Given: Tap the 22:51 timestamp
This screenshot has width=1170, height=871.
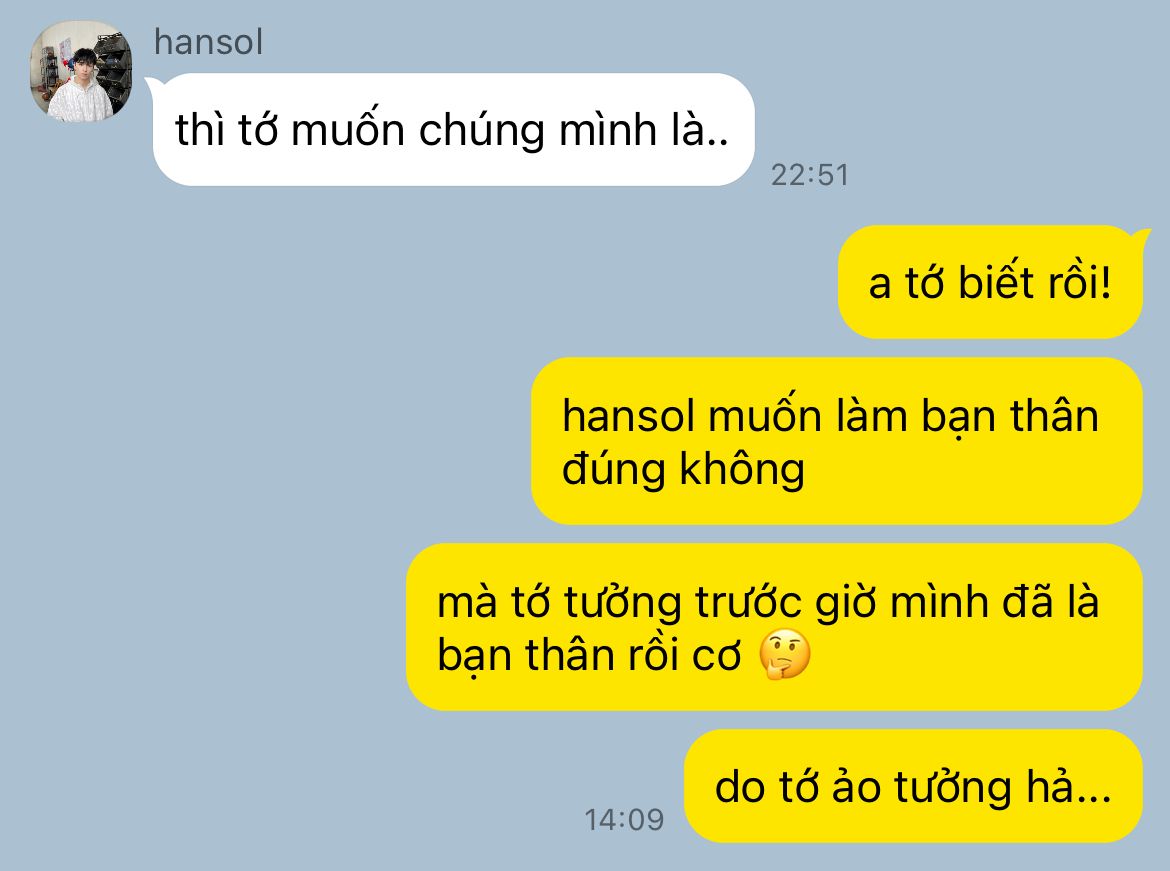Looking at the screenshot, I should pyautogui.click(x=810, y=175).
